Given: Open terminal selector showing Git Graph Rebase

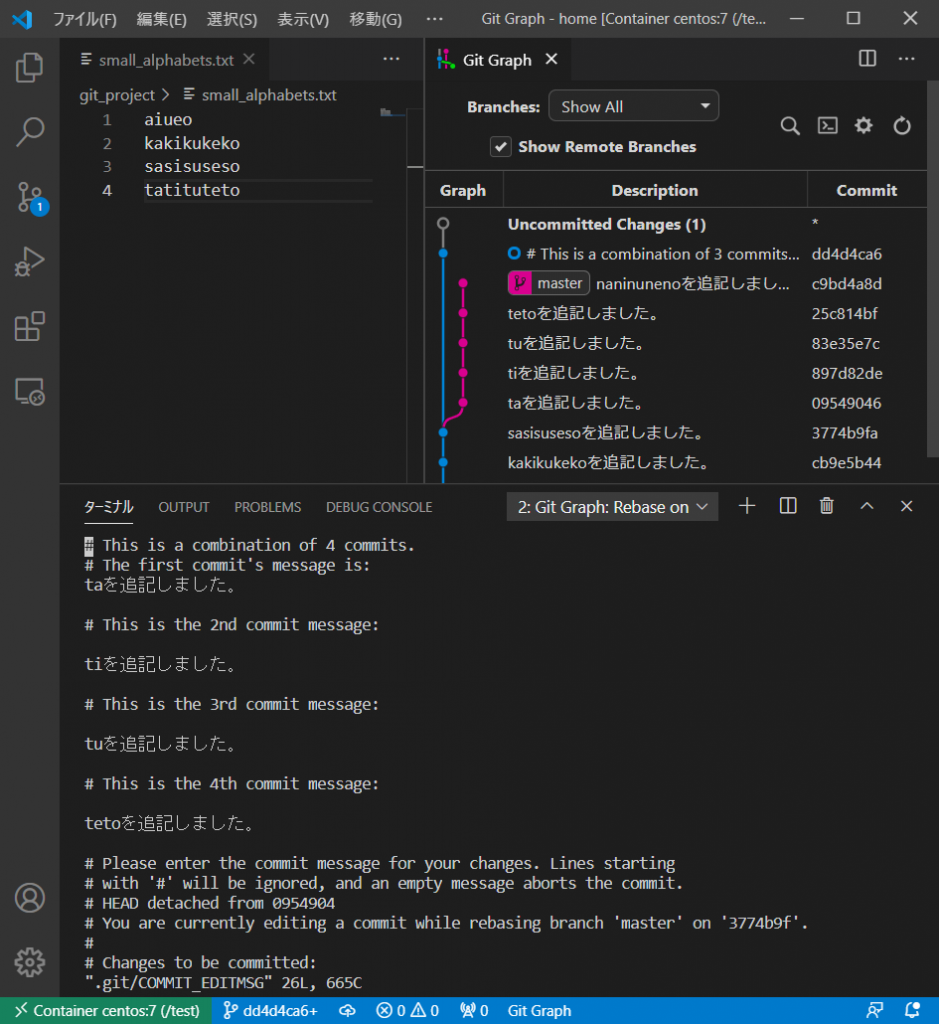Looking at the screenshot, I should 612,506.
